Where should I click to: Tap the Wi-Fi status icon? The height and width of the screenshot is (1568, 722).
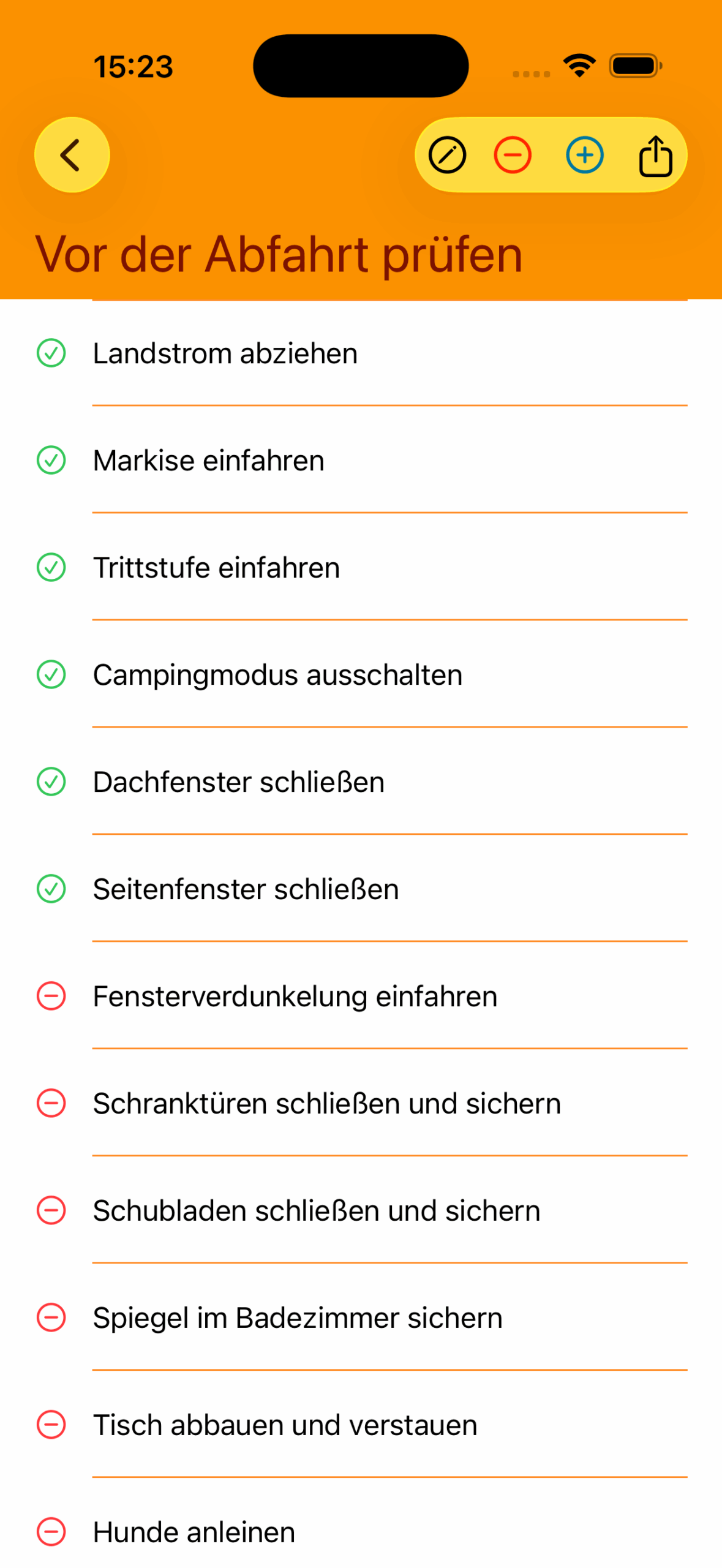(x=579, y=66)
